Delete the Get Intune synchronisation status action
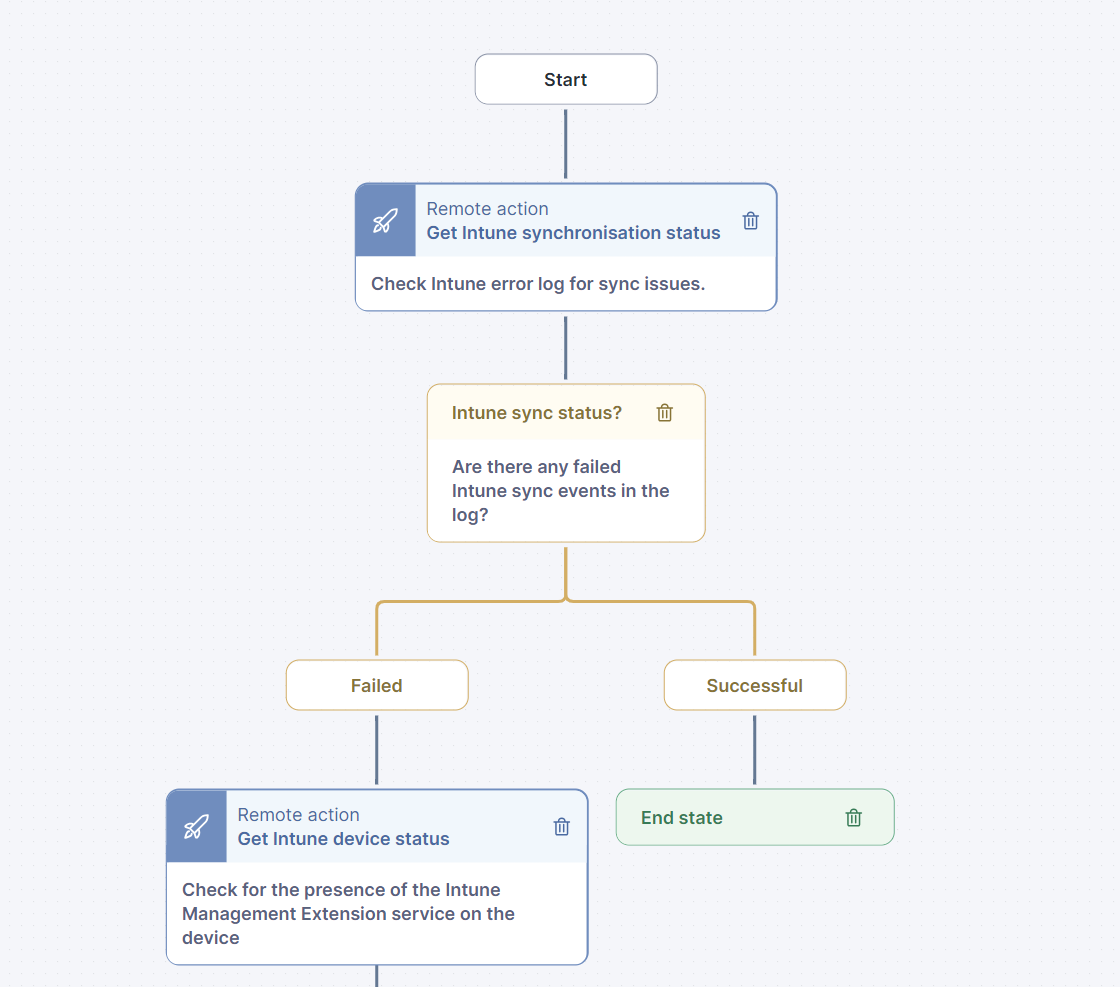This screenshot has width=1120, height=987. click(x=751, y=221)
